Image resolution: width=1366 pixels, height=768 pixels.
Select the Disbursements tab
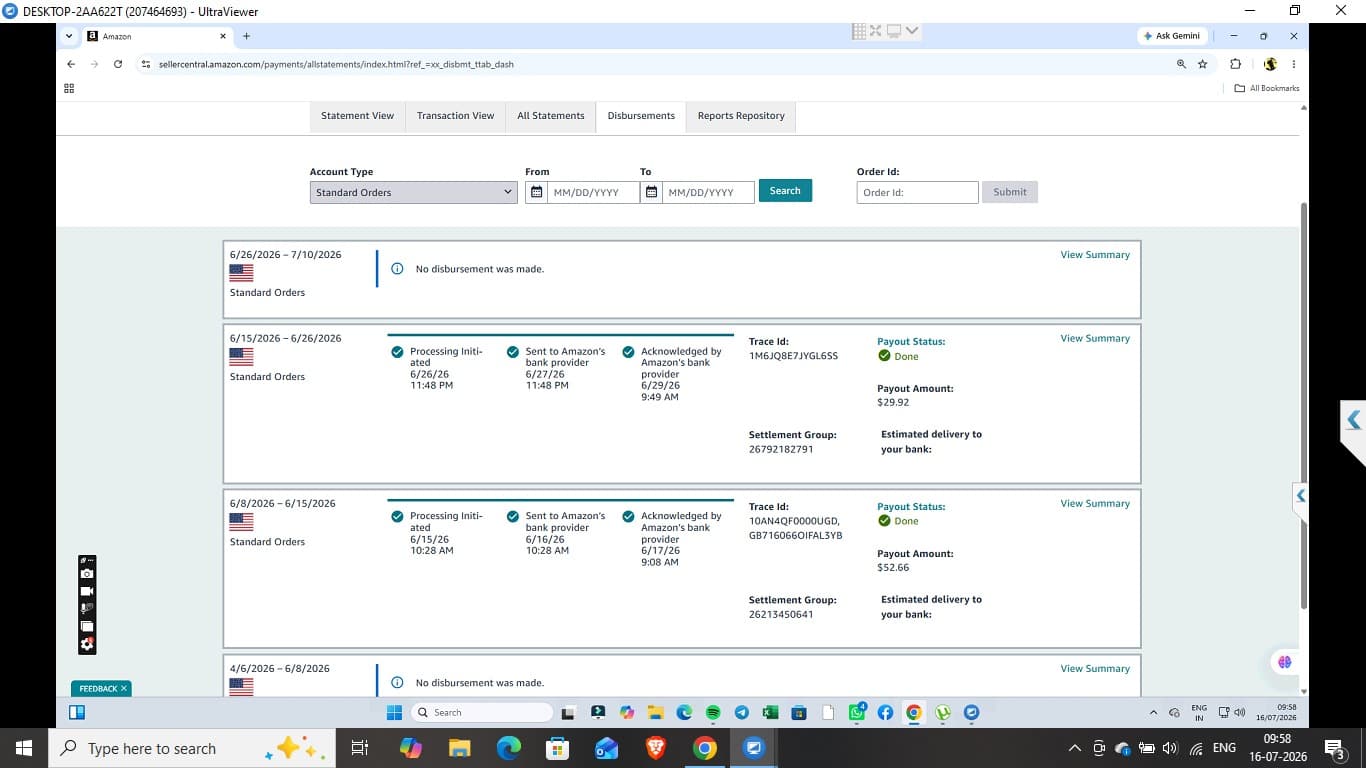pos(641,116)
